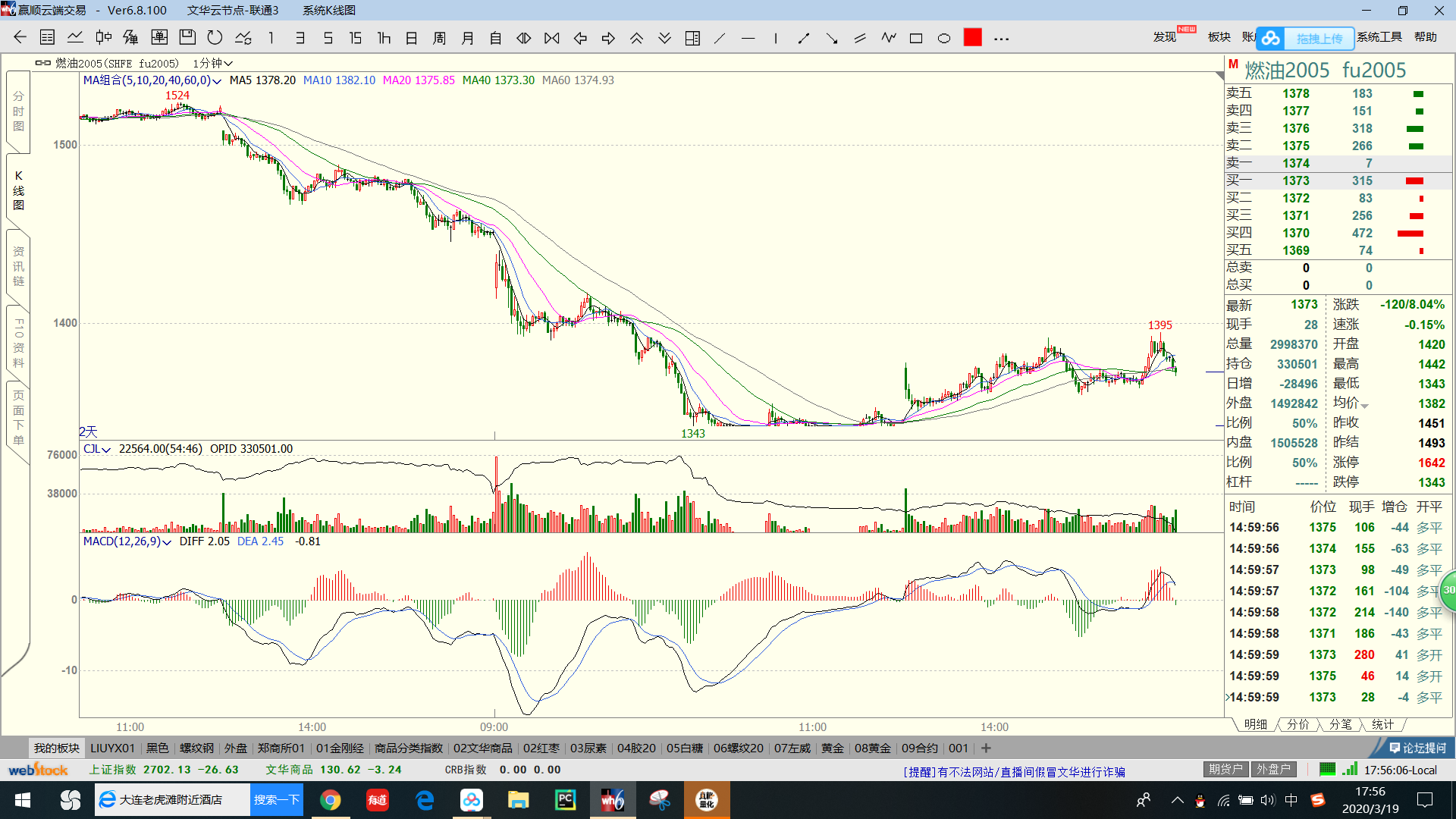
Task: Select the parallel lines drawing tool
Action: [860, 38]
